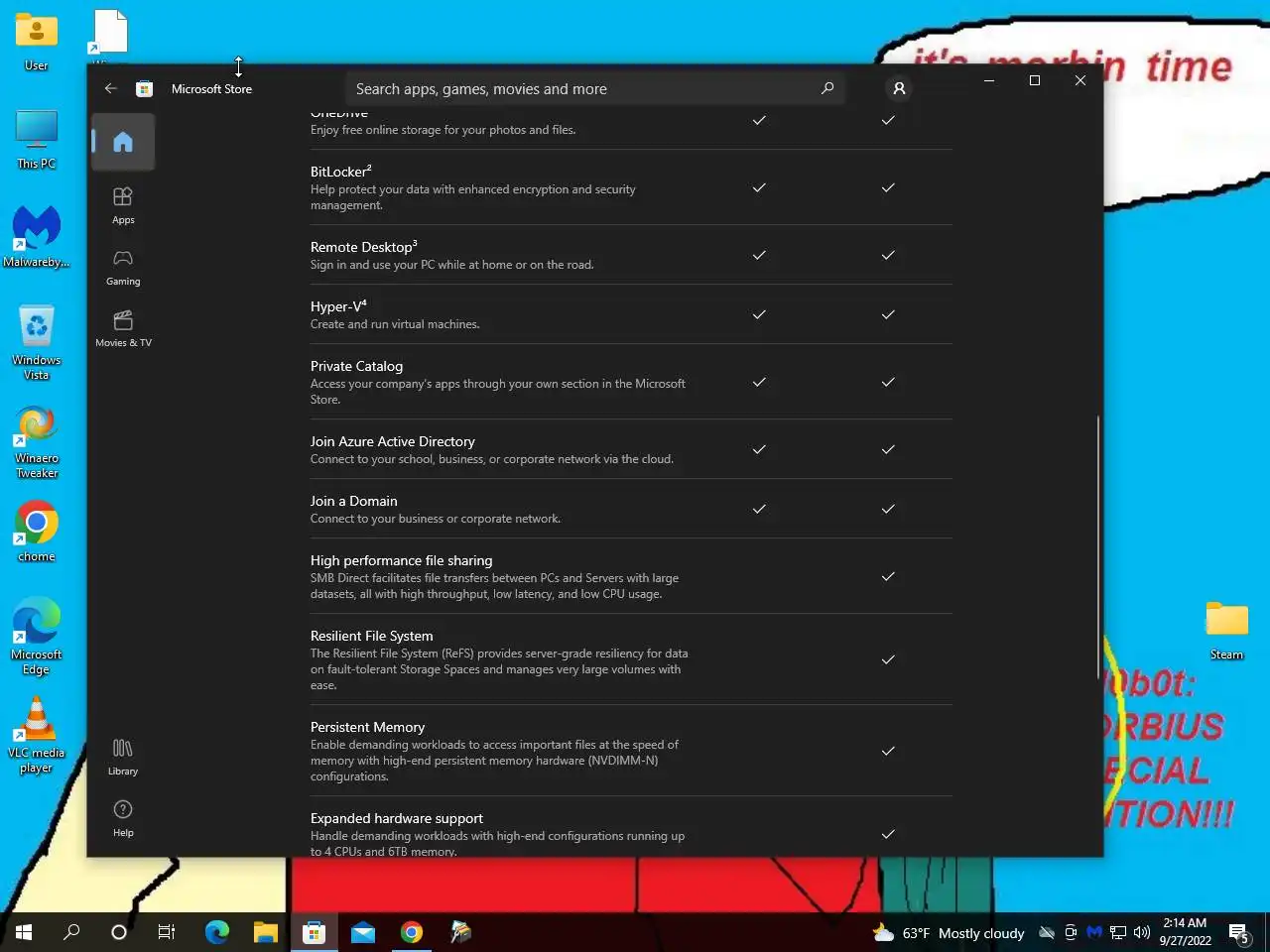Click the Resilient File System title

[x=371, y=636]
